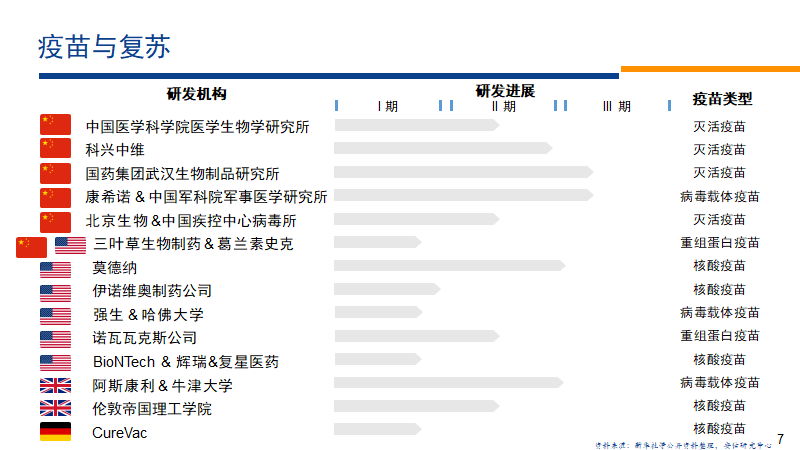The image size is (800, 450).
Task: Click progress bar for 科兴中维
Action: [443, 148]
